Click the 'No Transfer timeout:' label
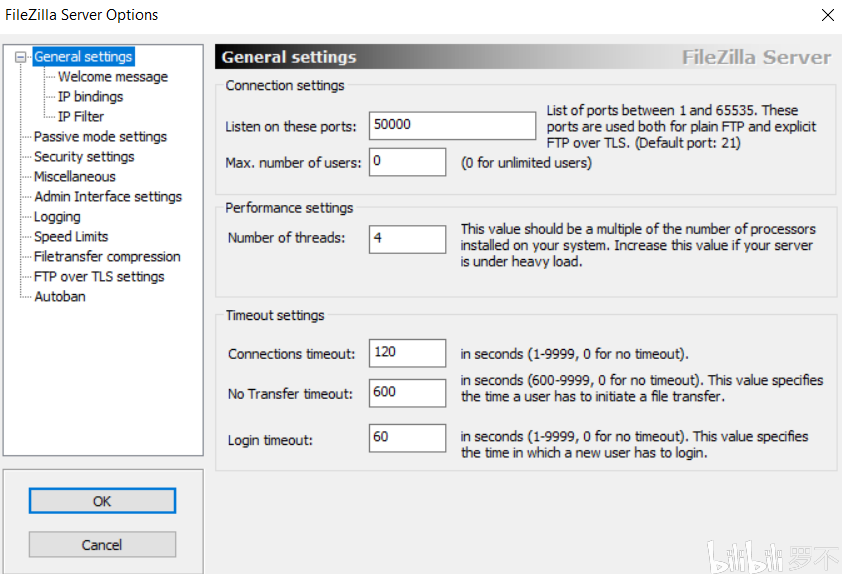842x574 pixels. coord(290,394)
